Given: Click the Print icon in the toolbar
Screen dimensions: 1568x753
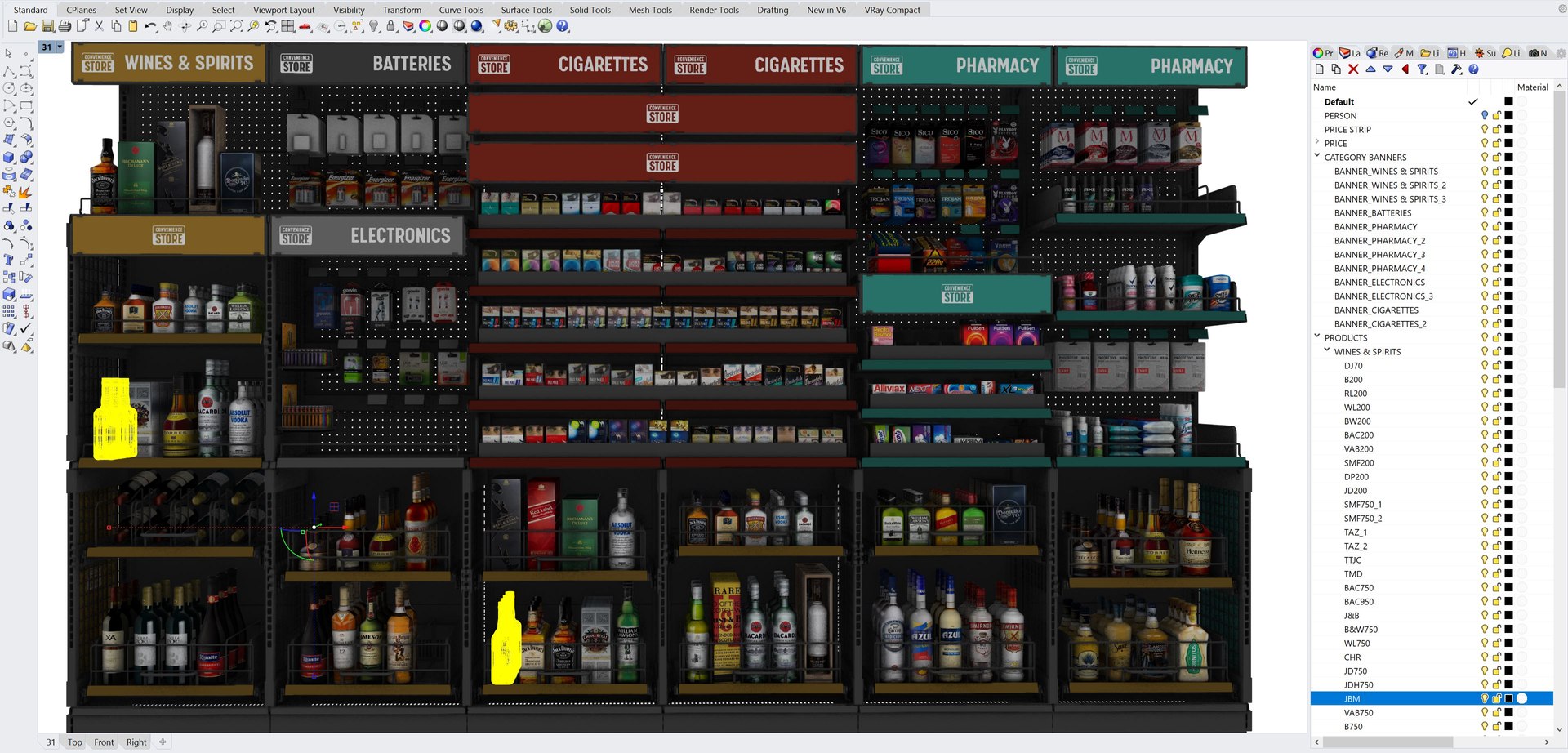Looking at the screenshot, I should 65,26.
